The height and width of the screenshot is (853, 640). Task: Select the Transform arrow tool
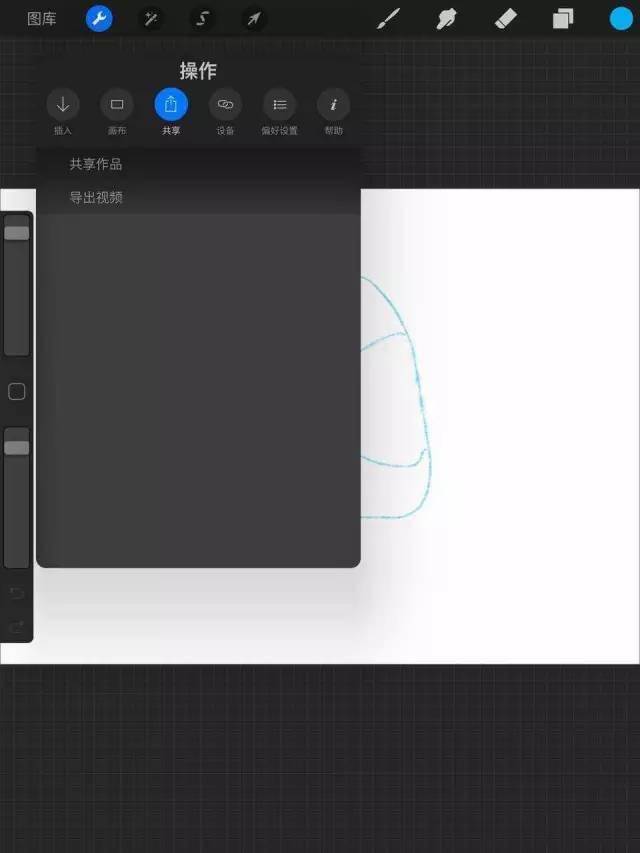tap(254, 20)
